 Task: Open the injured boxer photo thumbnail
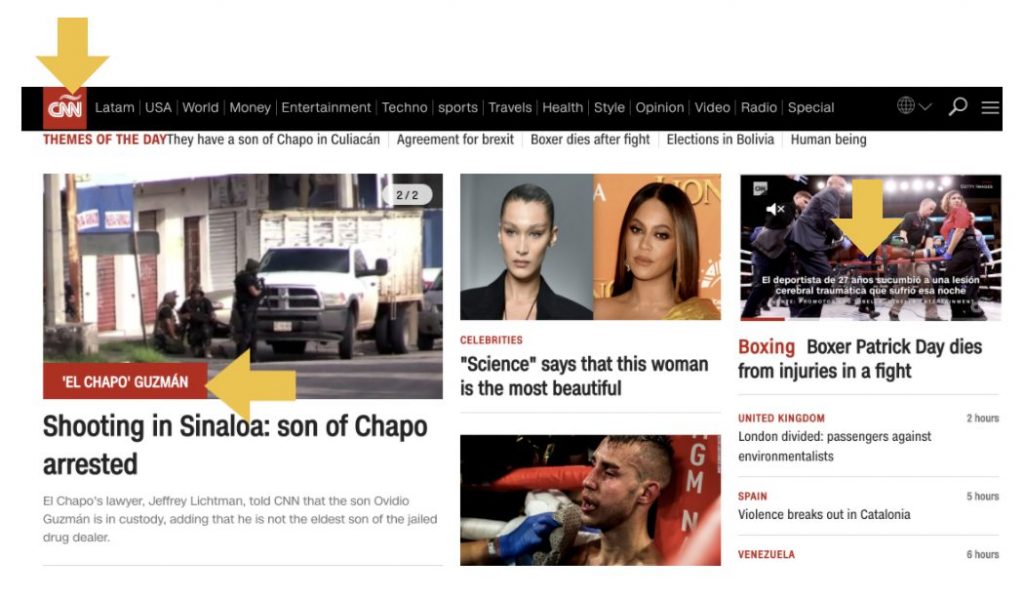(590, 500)
